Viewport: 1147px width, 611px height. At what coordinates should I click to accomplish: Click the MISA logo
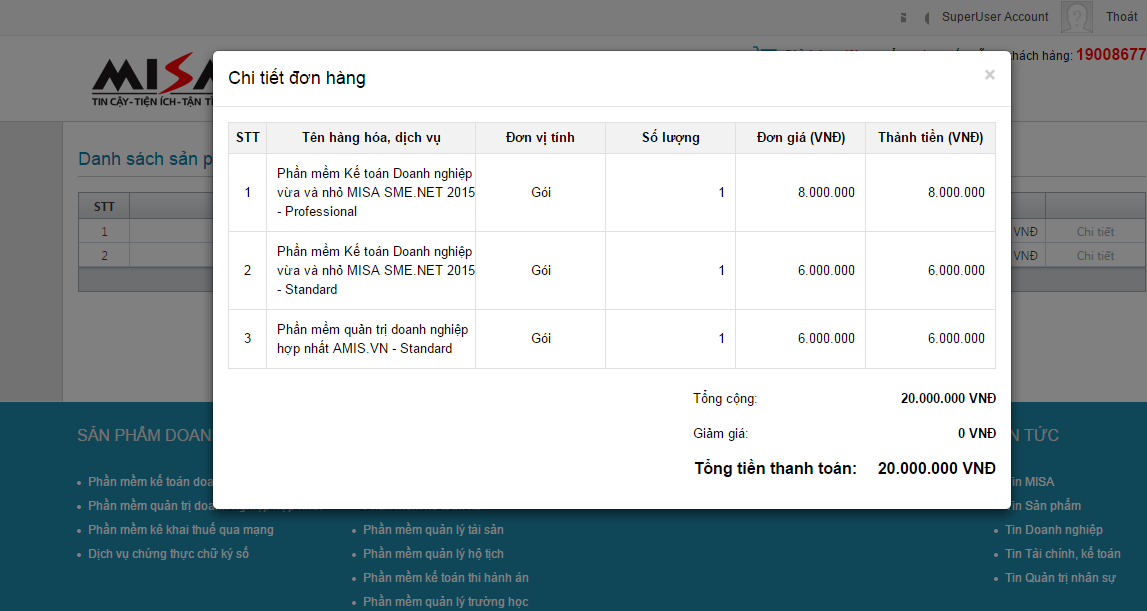click(152, 80)
